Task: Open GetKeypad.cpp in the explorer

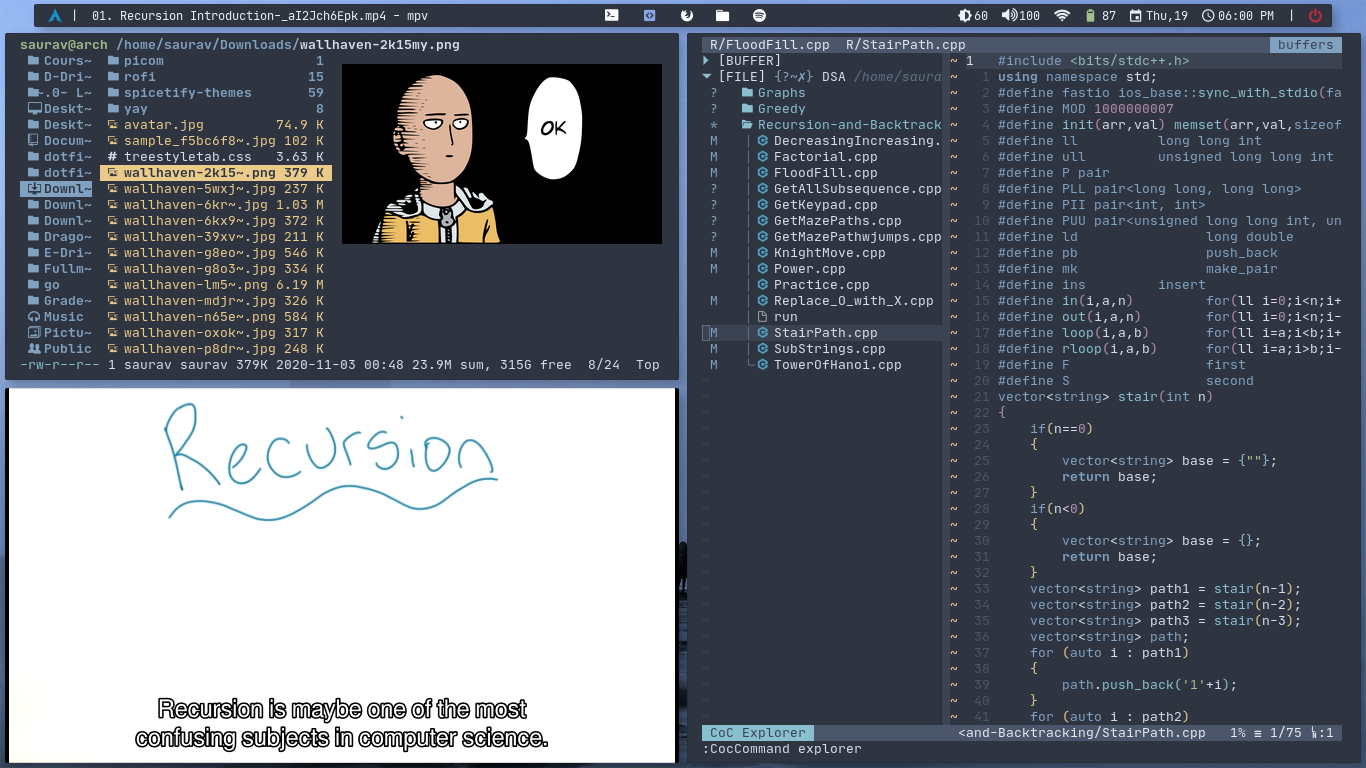Action: click(x=825, y=205)
